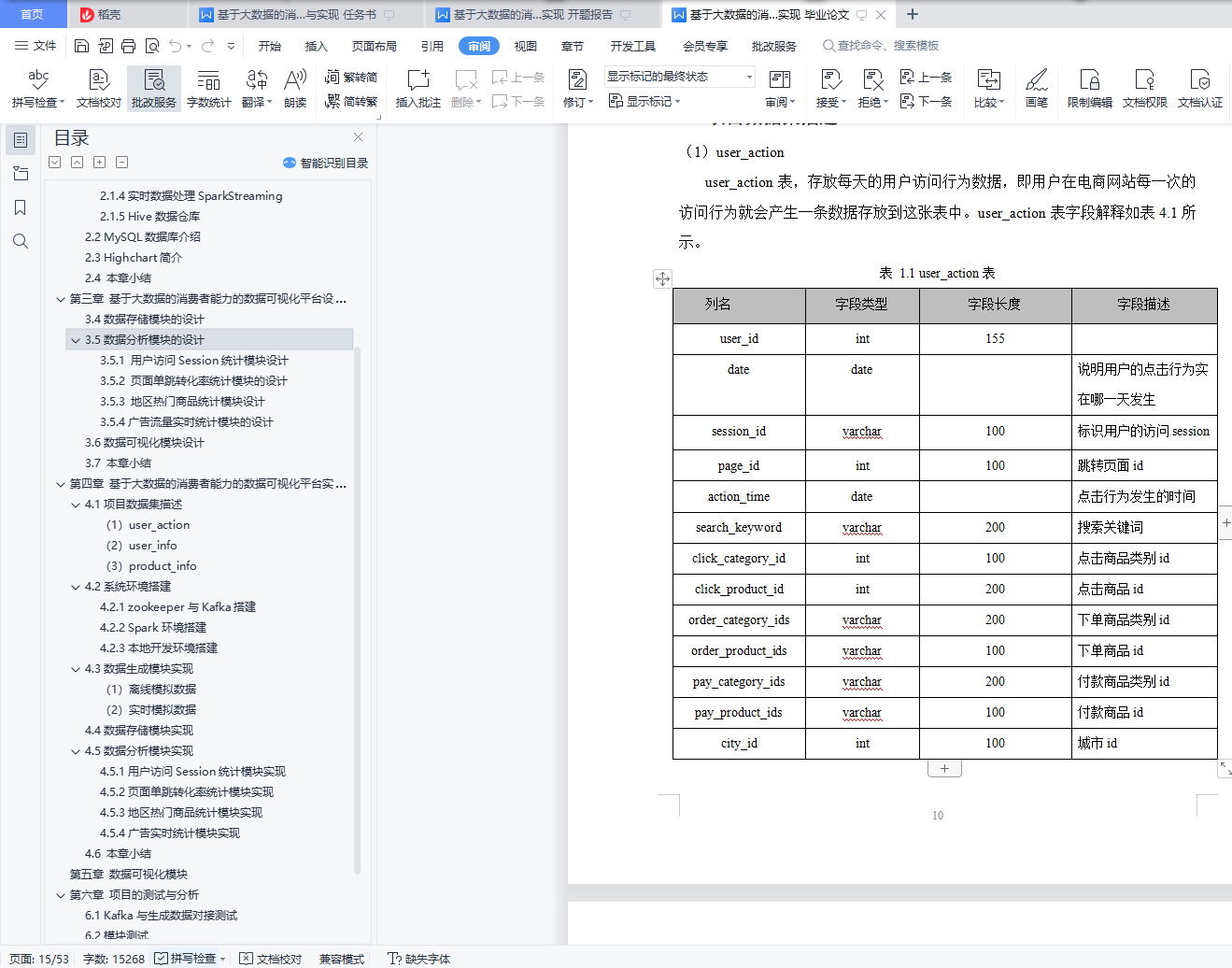Open 限制编辑 restrict editing
Image resolution: width=1232 pixels, height=968 pixels.
[1090, 89]
